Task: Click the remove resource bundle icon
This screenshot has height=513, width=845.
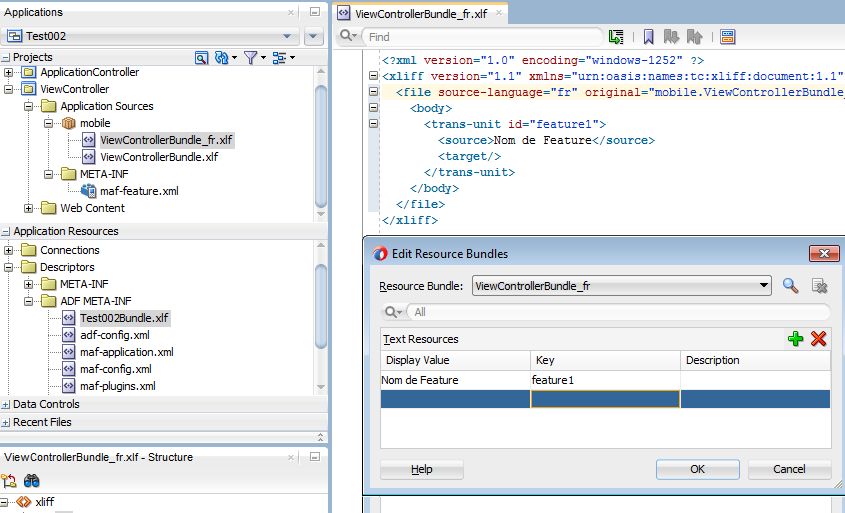Action: (820, 286)
